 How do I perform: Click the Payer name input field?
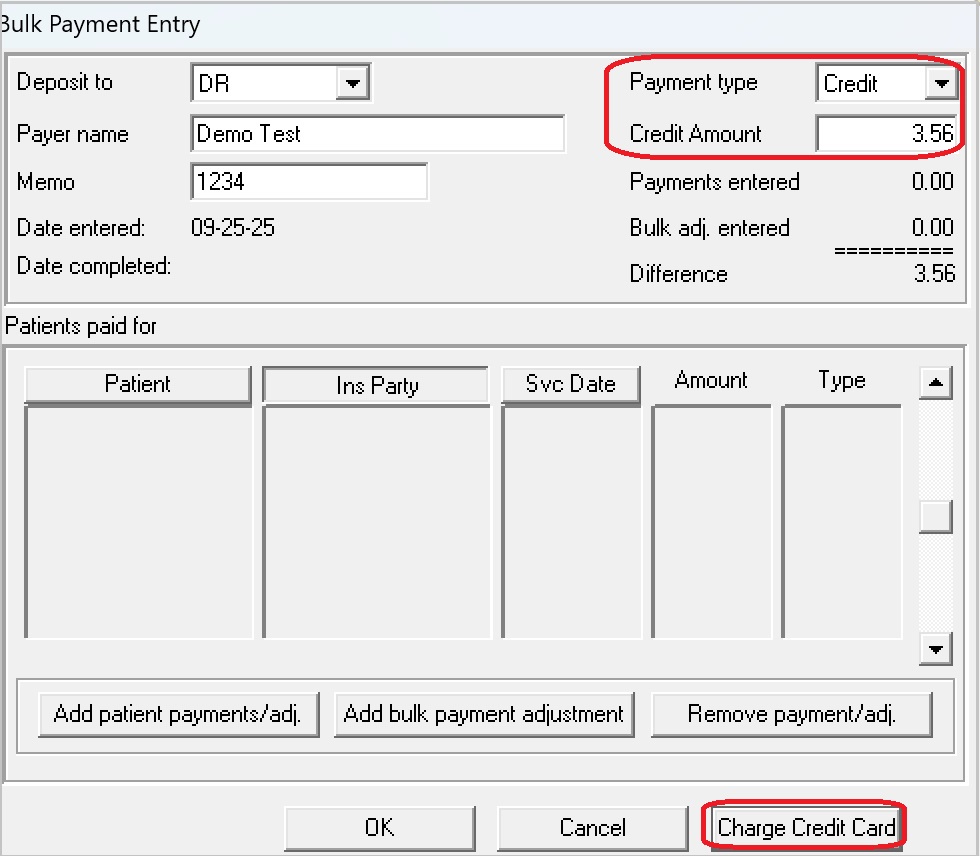click(377, 134)
